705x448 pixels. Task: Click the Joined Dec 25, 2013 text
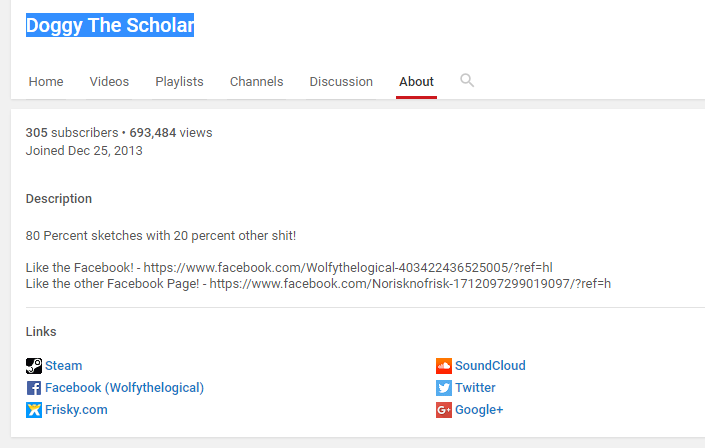pos(84,151)
